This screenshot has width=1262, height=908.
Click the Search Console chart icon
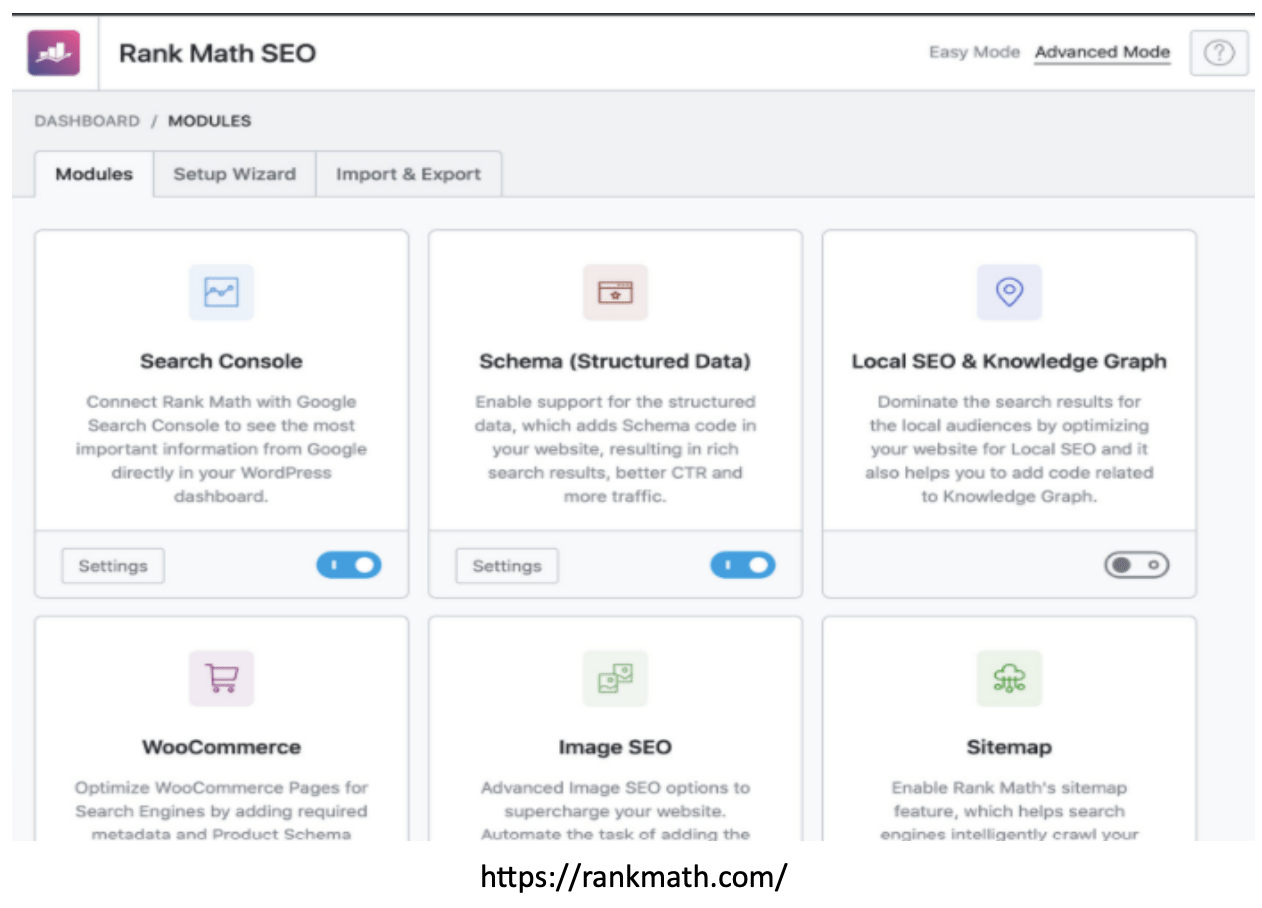[221, 292]
